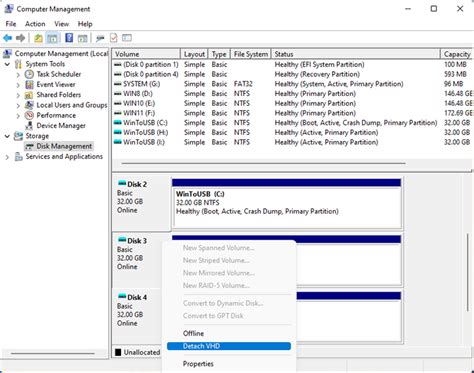Click the Back arrow toolbar icon

coord(7,38)
